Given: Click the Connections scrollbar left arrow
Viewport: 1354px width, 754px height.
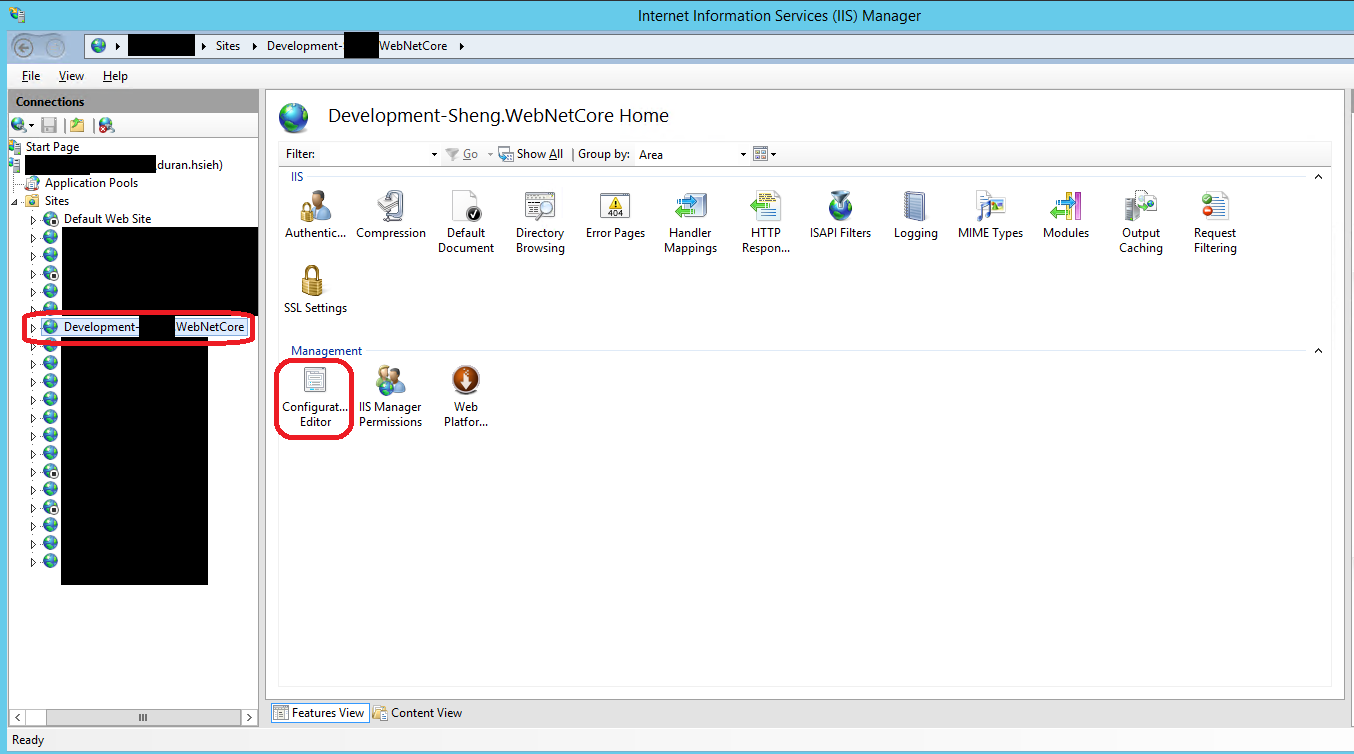Looking at the screenshot, I should 16,717.
